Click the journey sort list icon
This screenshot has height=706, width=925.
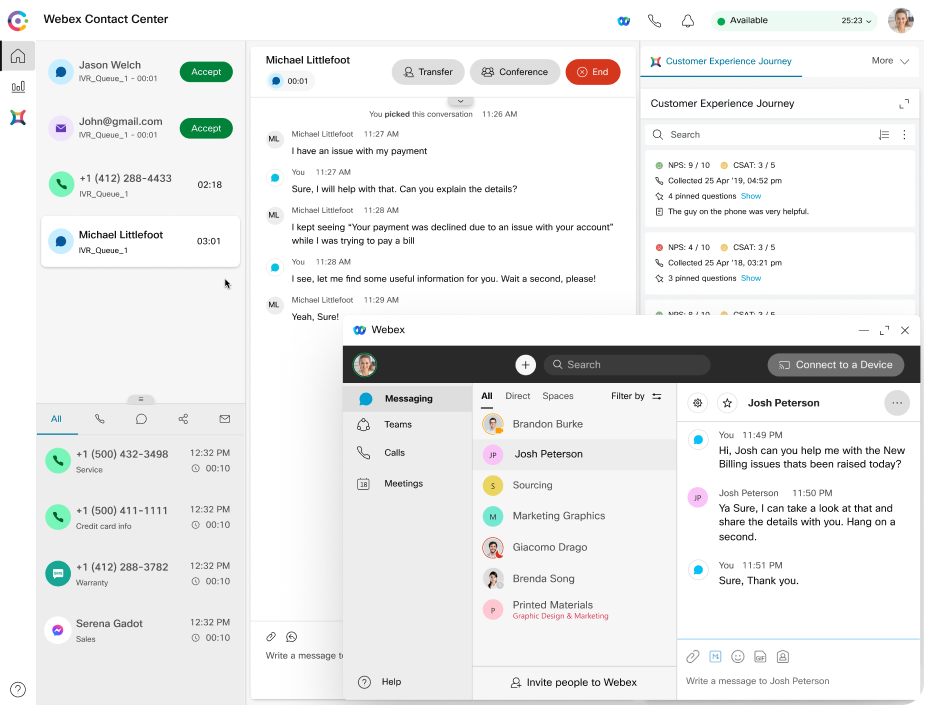pyautogui.click(x=884, y=135)
